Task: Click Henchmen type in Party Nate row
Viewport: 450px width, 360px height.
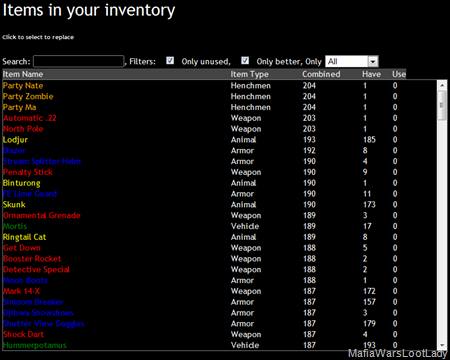Action: click(x=251, y=86)
